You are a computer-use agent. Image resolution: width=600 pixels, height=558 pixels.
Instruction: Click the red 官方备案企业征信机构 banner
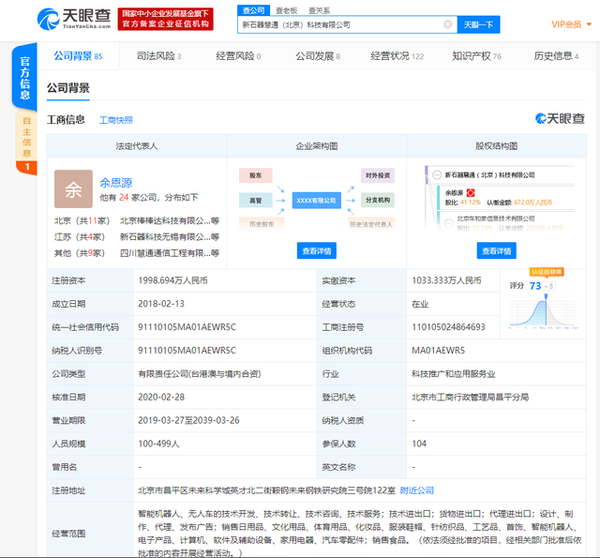165,19
